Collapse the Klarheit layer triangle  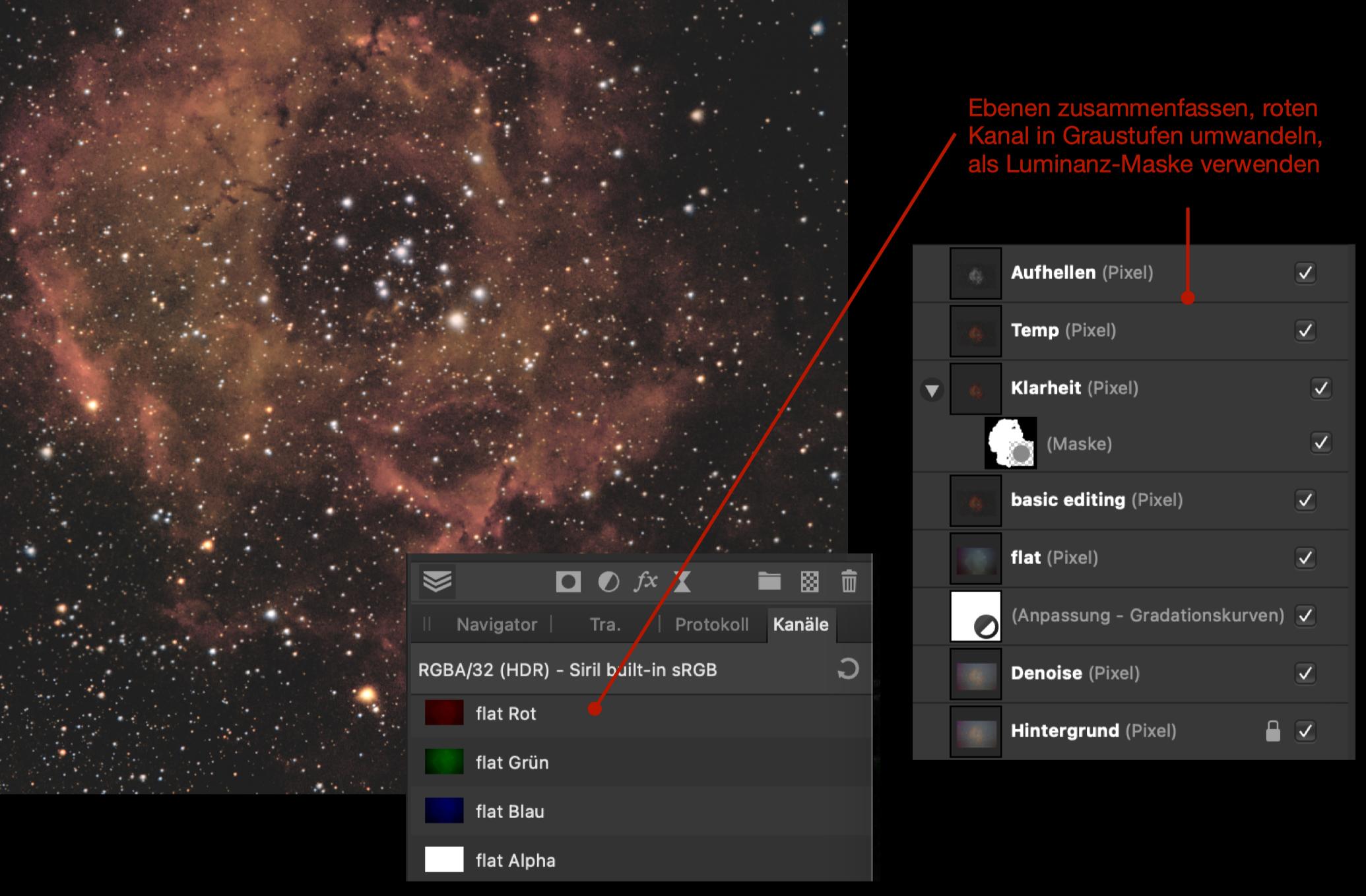(932, 390)
